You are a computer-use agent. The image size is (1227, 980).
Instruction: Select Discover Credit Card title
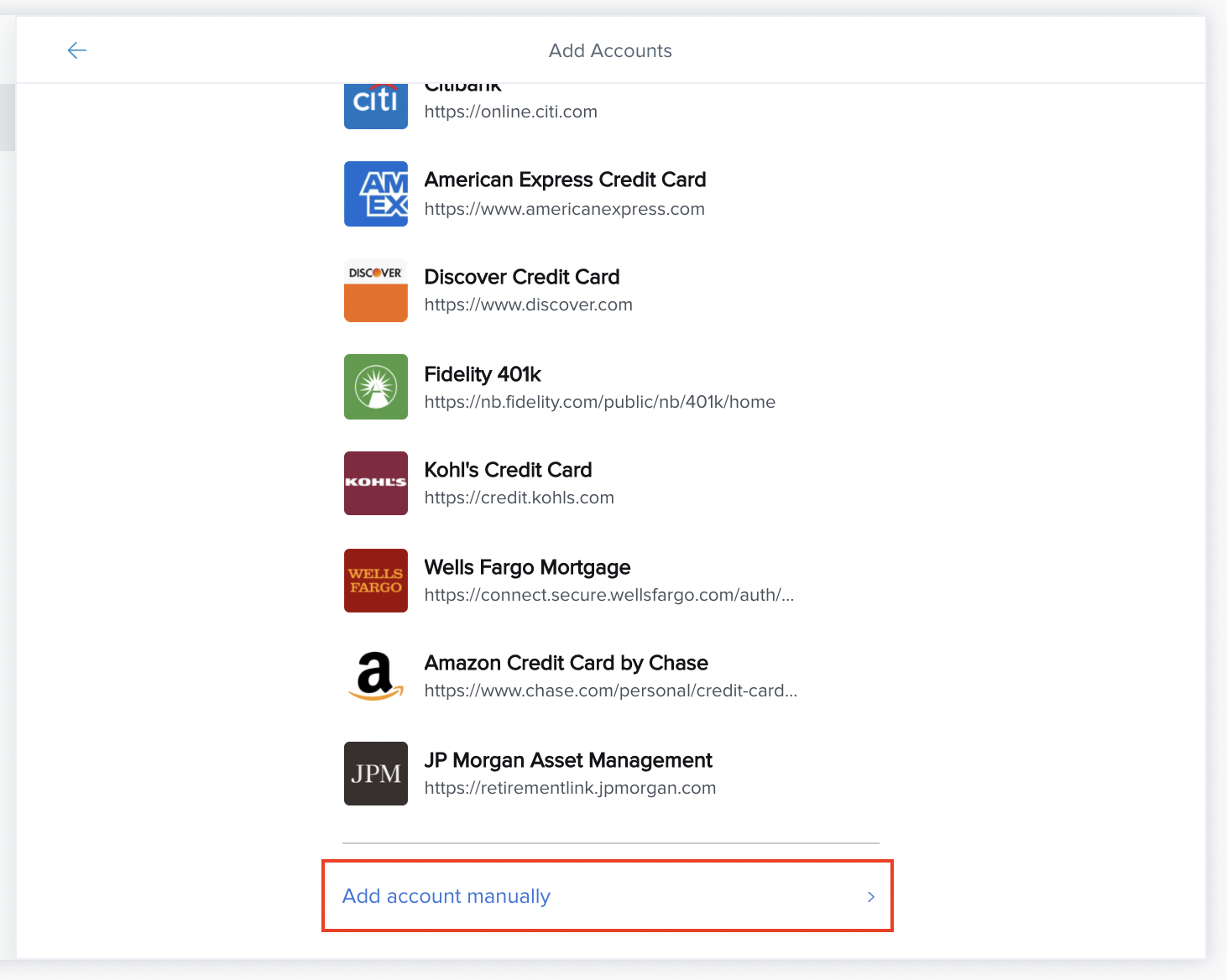click(x=521, y=277)
